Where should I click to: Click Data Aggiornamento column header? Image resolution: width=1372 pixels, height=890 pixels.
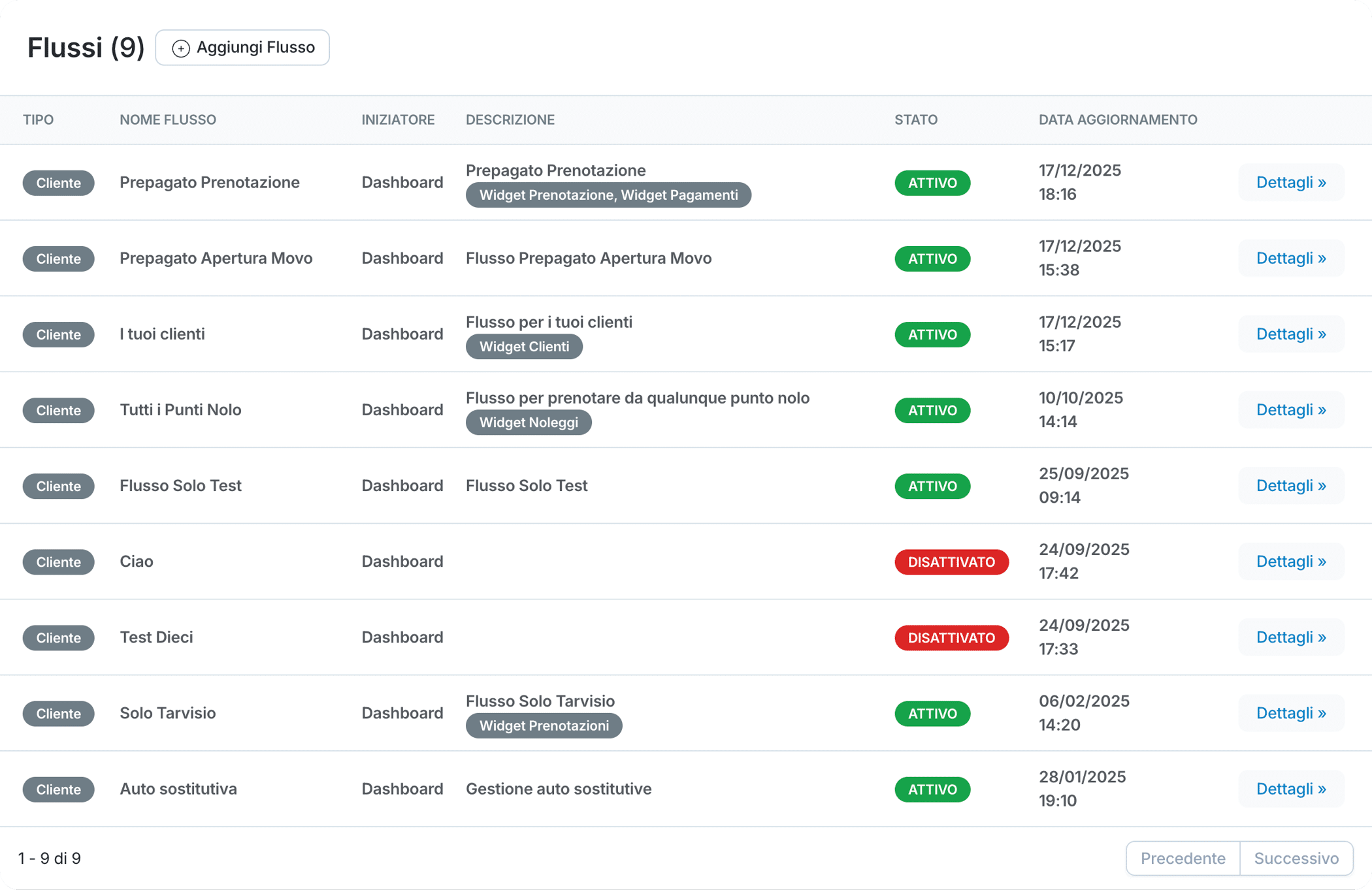coord(1118,119)
